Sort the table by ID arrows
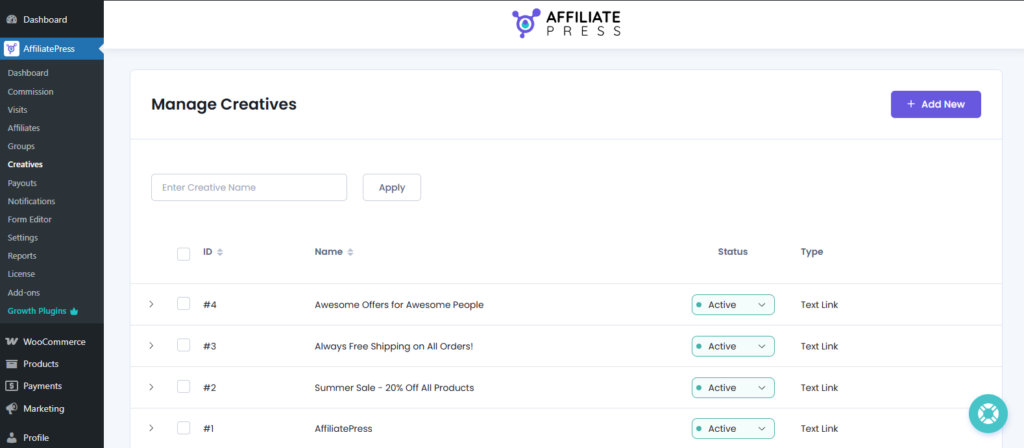The height and width of the screenshot is (448, 1024). coord(220,252)
